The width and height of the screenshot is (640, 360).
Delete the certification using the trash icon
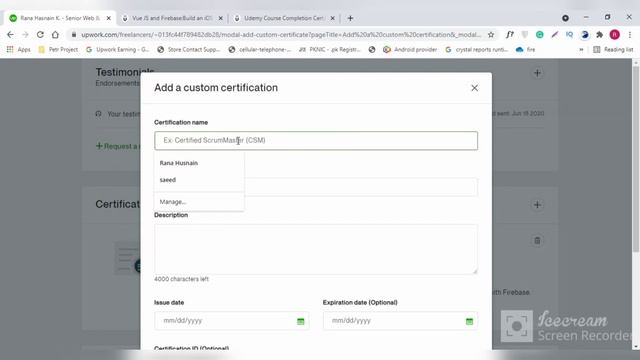click(x=537, y=240)
